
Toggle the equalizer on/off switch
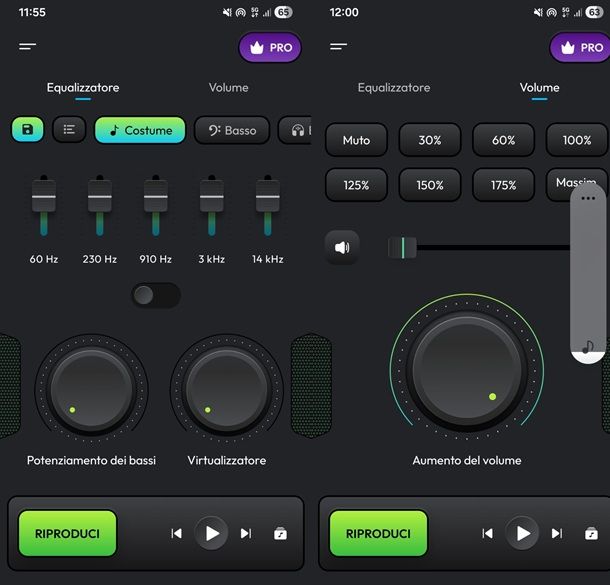pos(156,295)
